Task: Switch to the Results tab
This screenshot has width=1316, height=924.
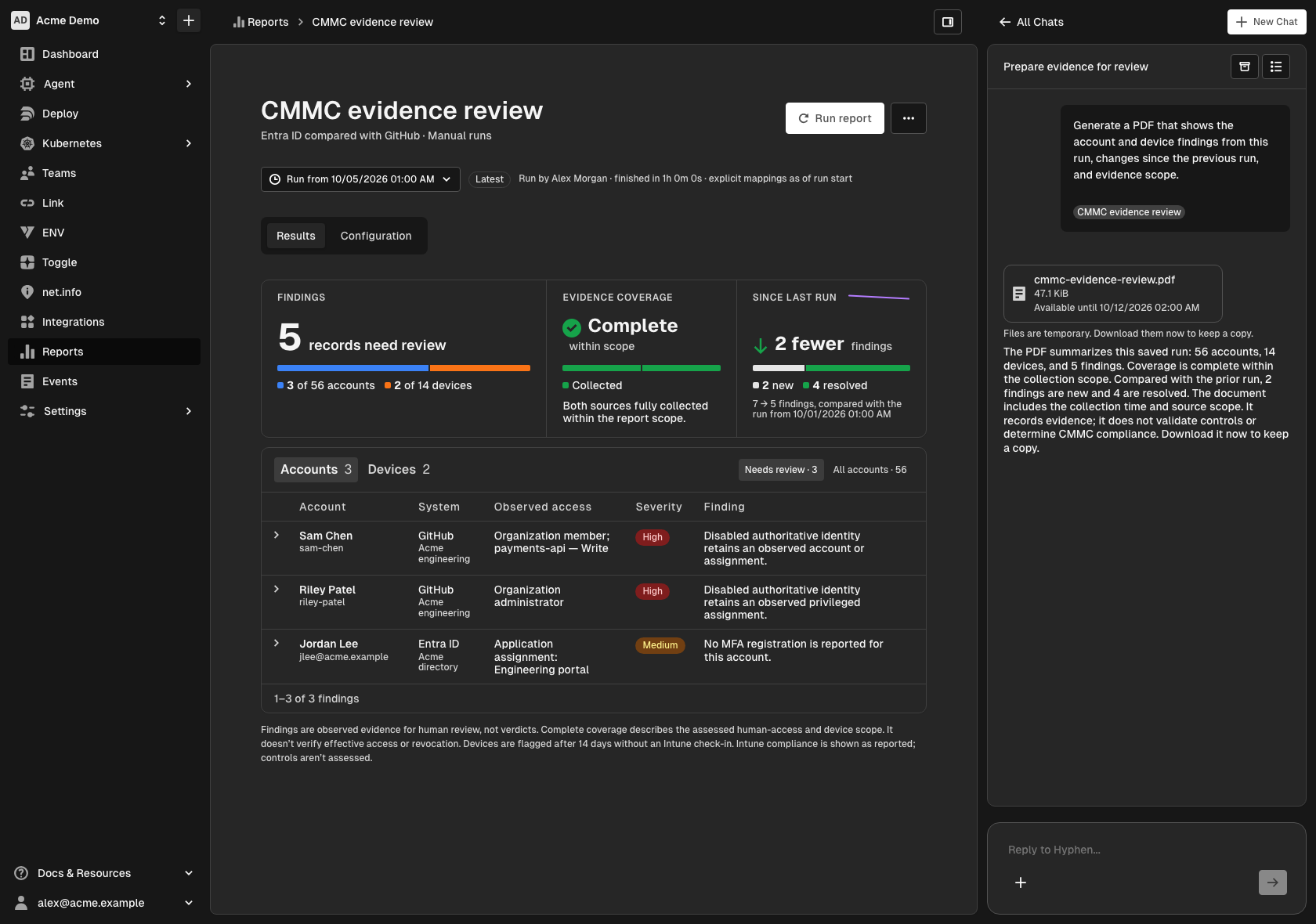Action: (x=296, y=236)
